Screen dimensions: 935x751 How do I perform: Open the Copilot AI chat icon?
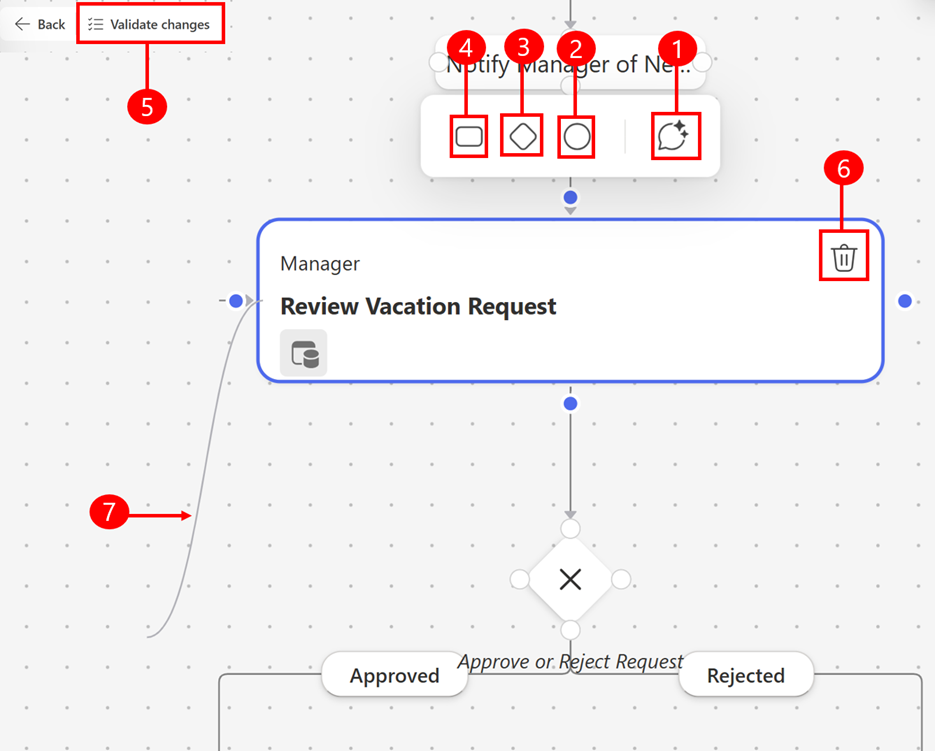676,136
